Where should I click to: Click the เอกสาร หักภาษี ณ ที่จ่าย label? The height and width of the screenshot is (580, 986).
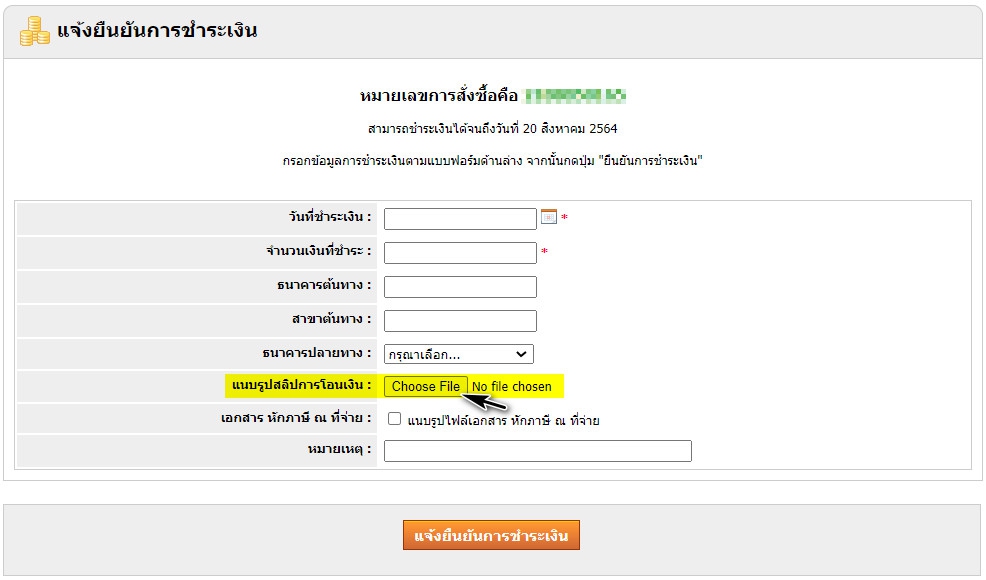296,418
